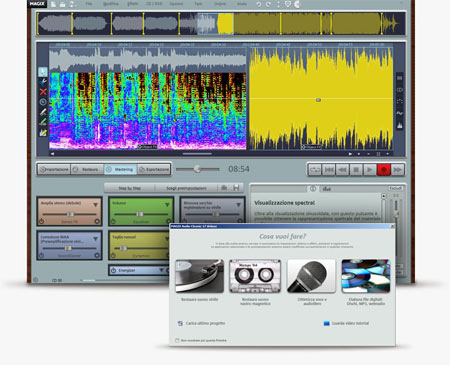Close the Cosa vuoi fare dialog
This screenshot has height=365, width=450.
coord(392,226)
